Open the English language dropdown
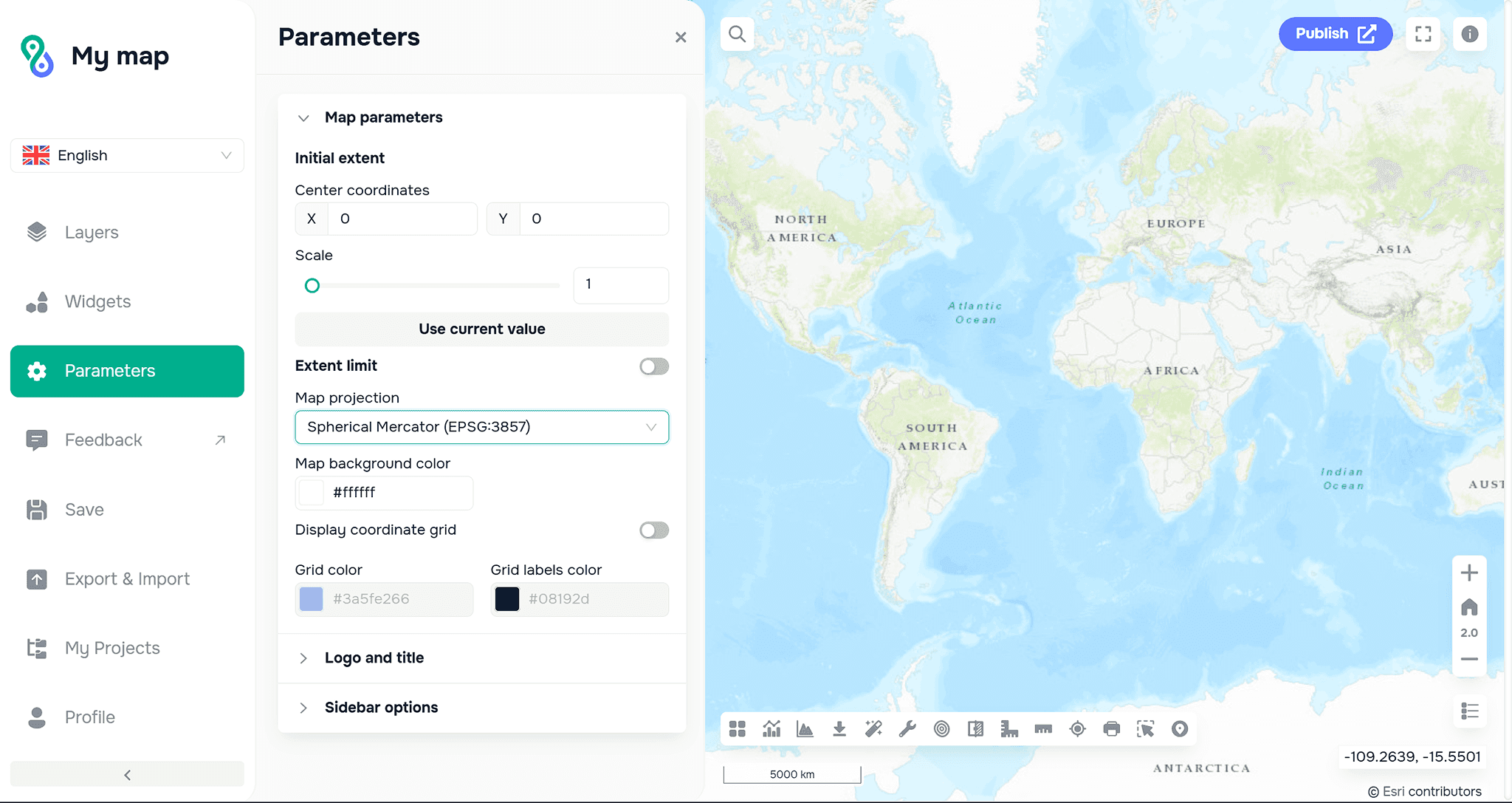This screenshot has width=1512, height=803. coord(127,156)
